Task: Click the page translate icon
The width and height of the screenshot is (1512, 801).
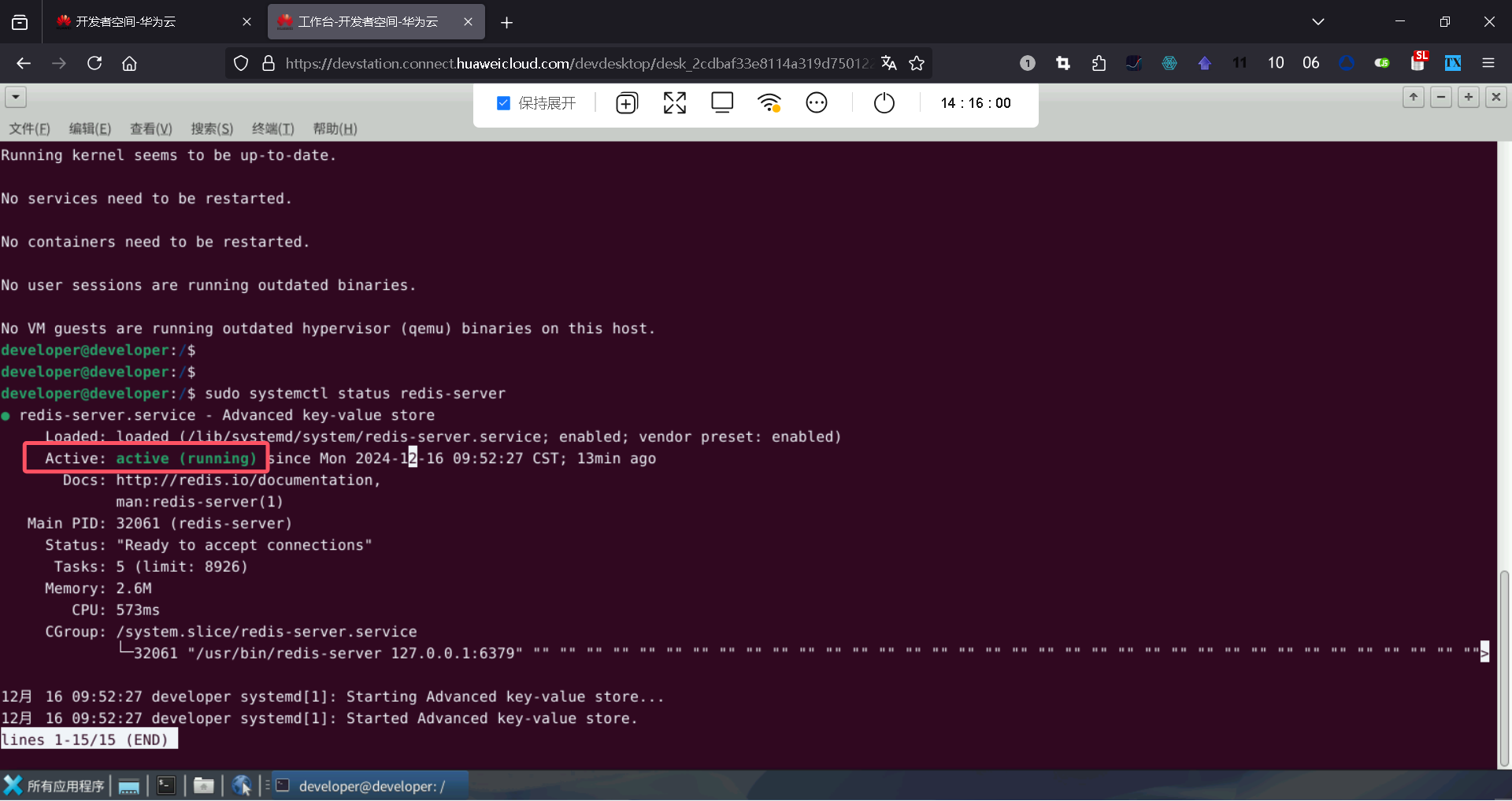Action: (x=889, y=63)
